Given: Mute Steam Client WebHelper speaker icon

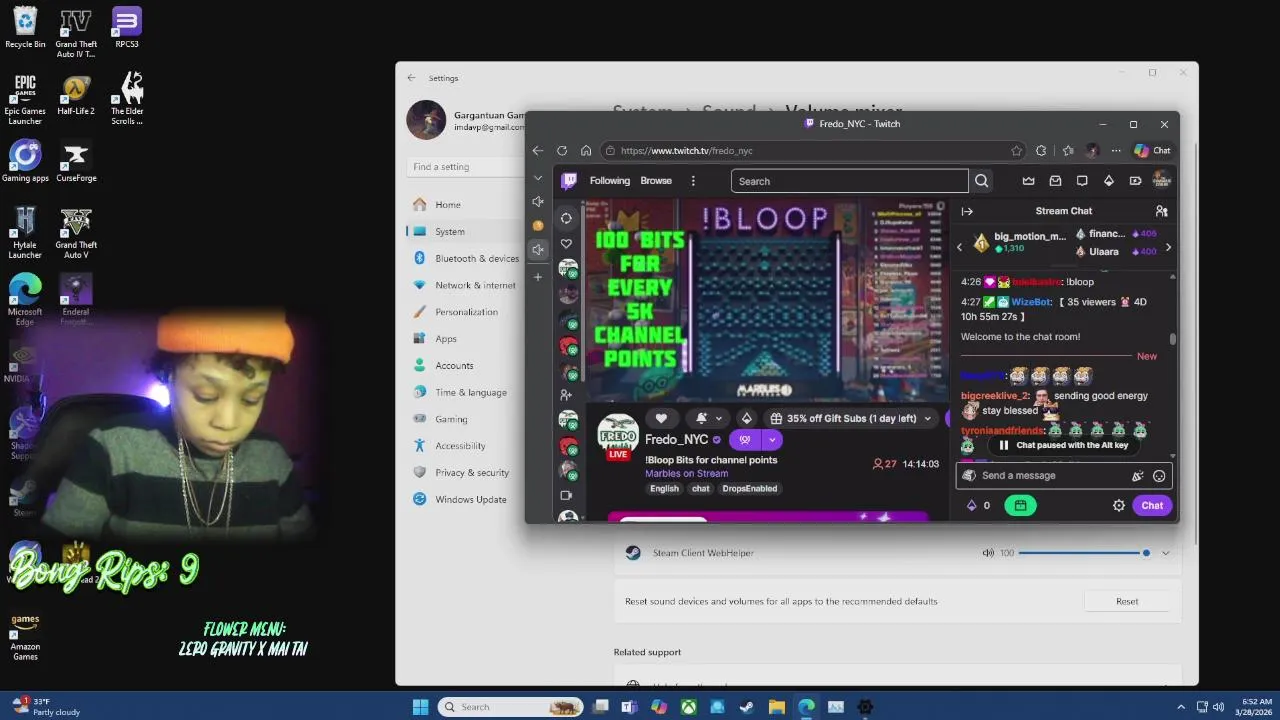Looking at the screenshot, I should [988, 553].
